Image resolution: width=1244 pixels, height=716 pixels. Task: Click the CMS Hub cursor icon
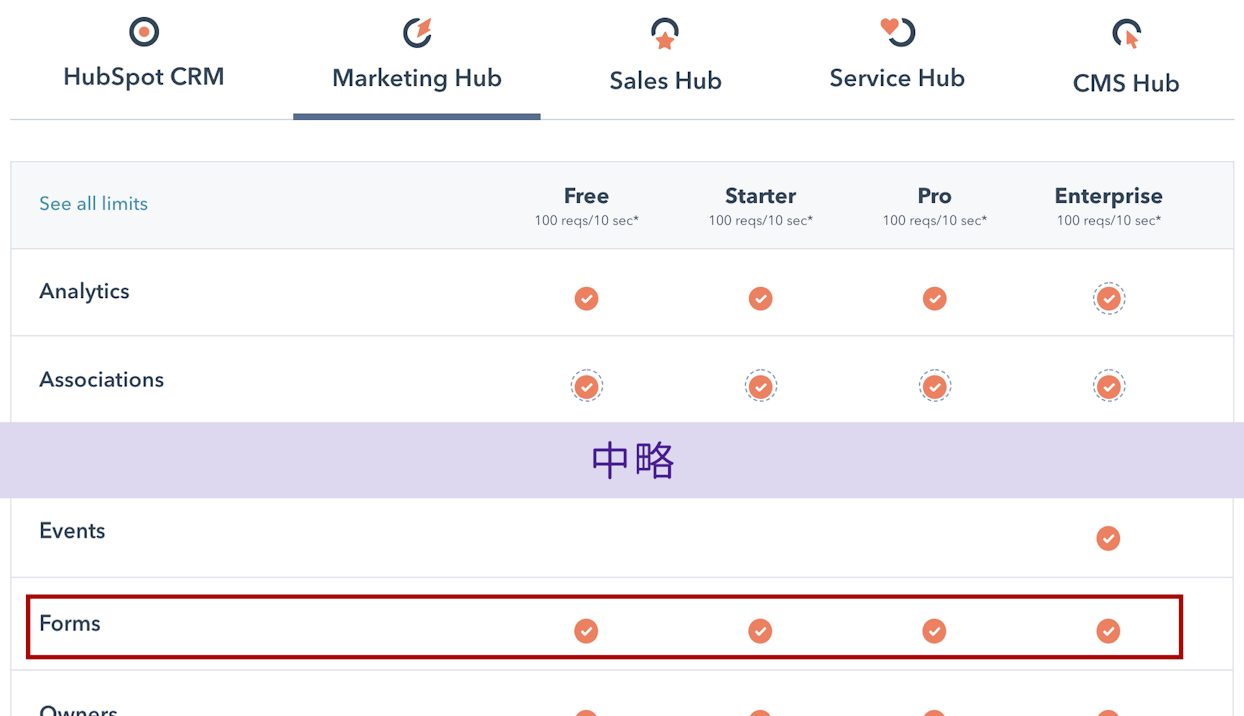point(1126,35)
